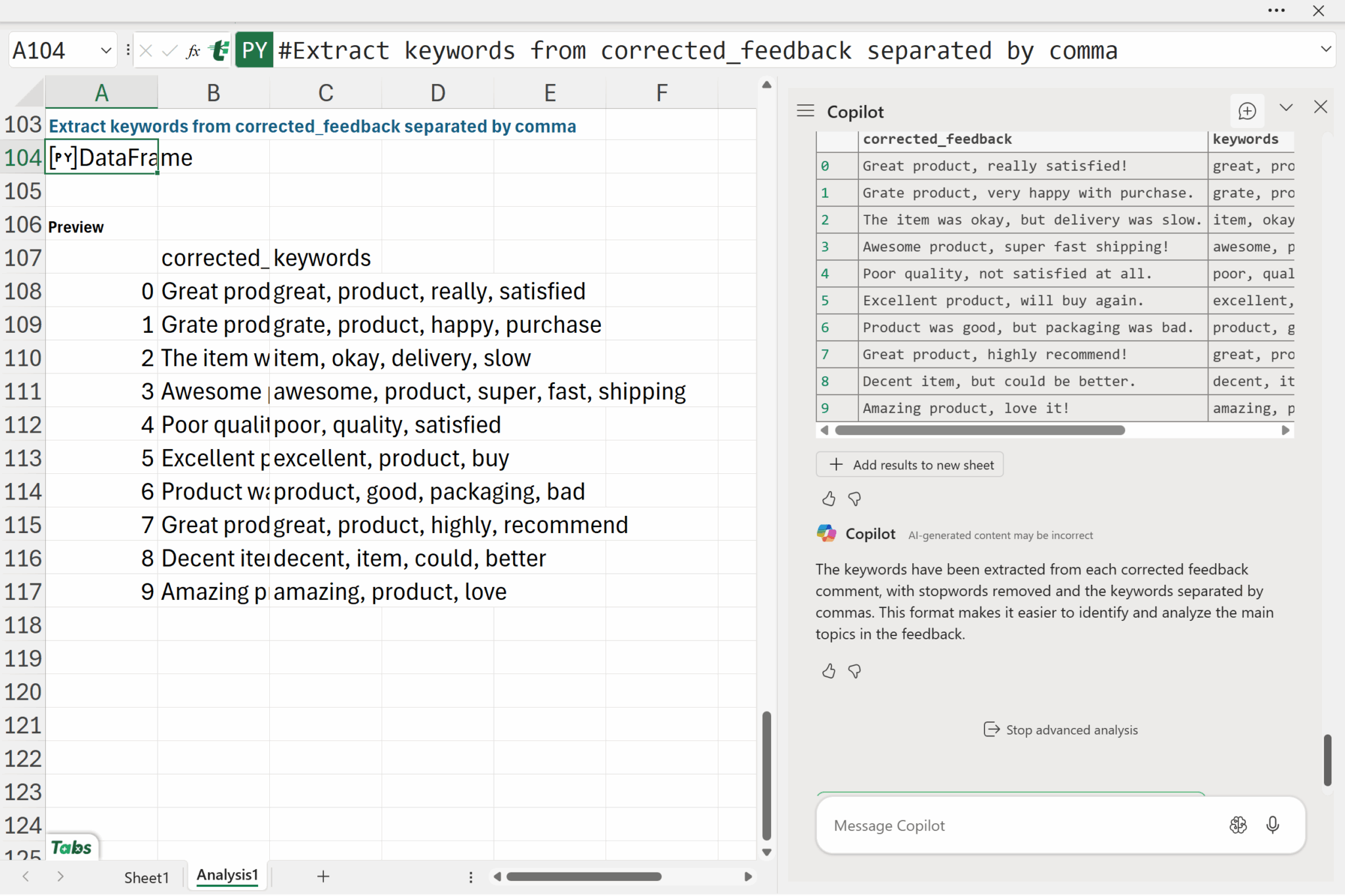Click the Copilot hamburger menu icon
1345x896 pixels.
[805, 111]
